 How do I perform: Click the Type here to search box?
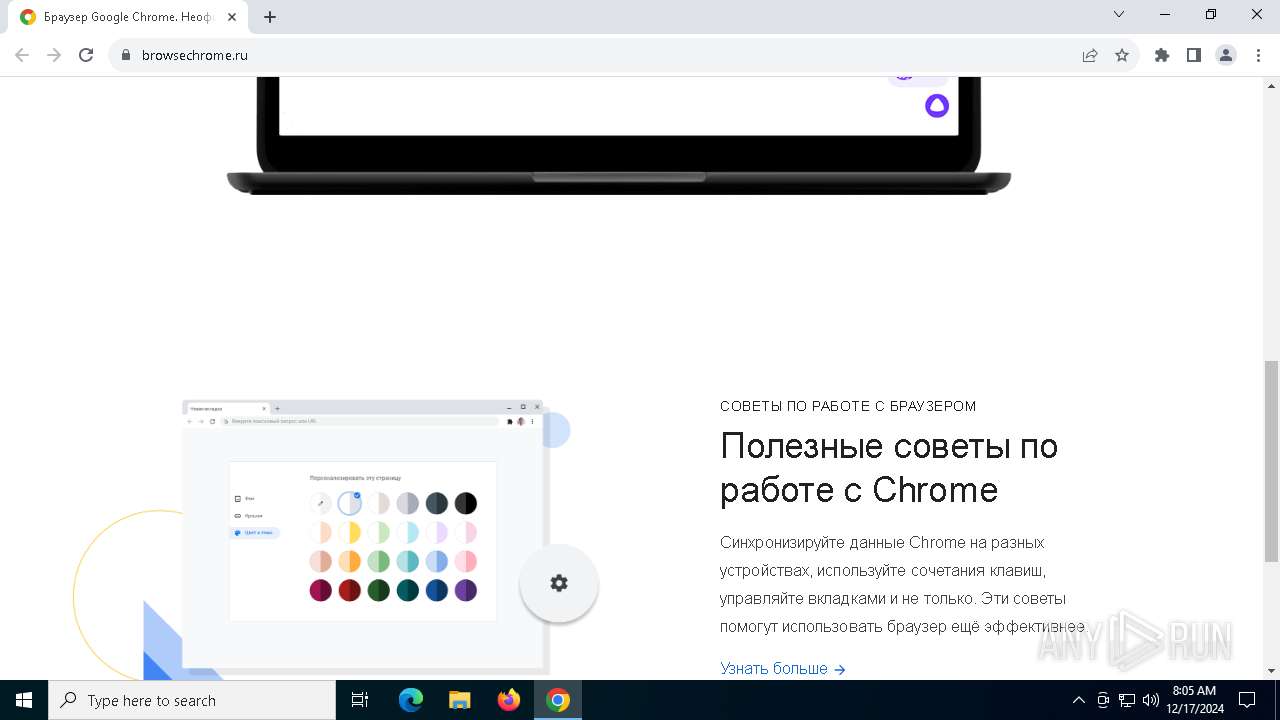(192, 700)
